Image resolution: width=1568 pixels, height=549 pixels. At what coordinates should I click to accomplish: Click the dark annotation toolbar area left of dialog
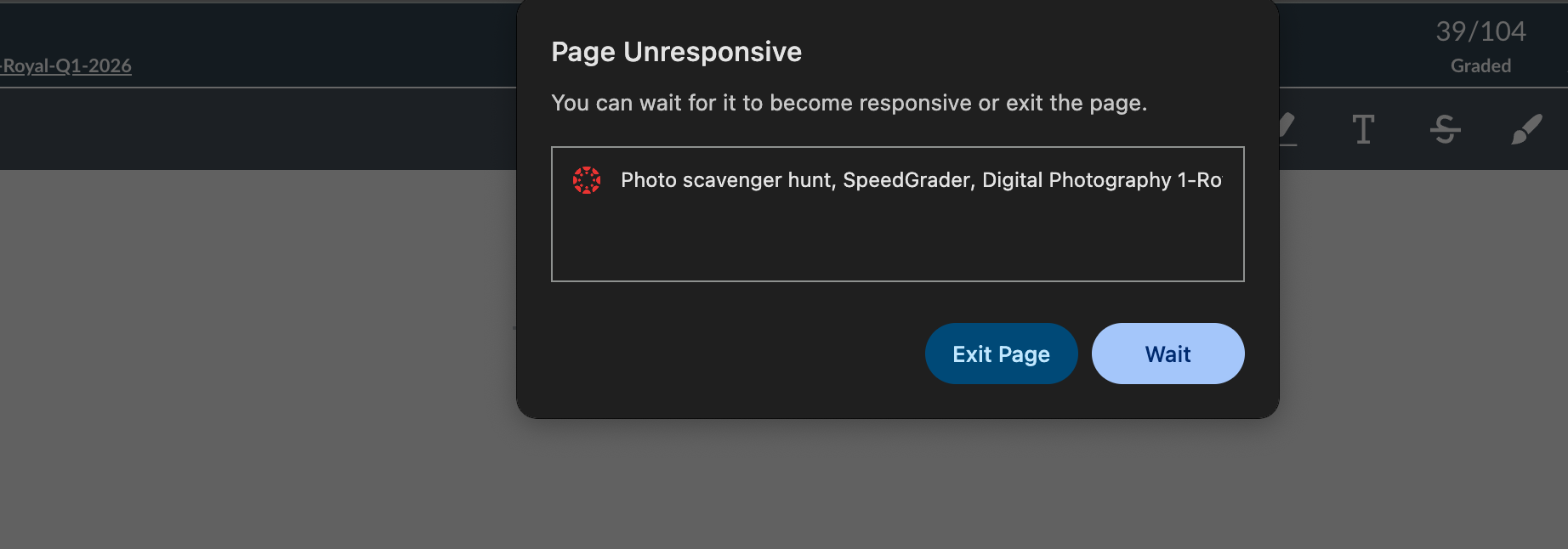click(255, 129)
